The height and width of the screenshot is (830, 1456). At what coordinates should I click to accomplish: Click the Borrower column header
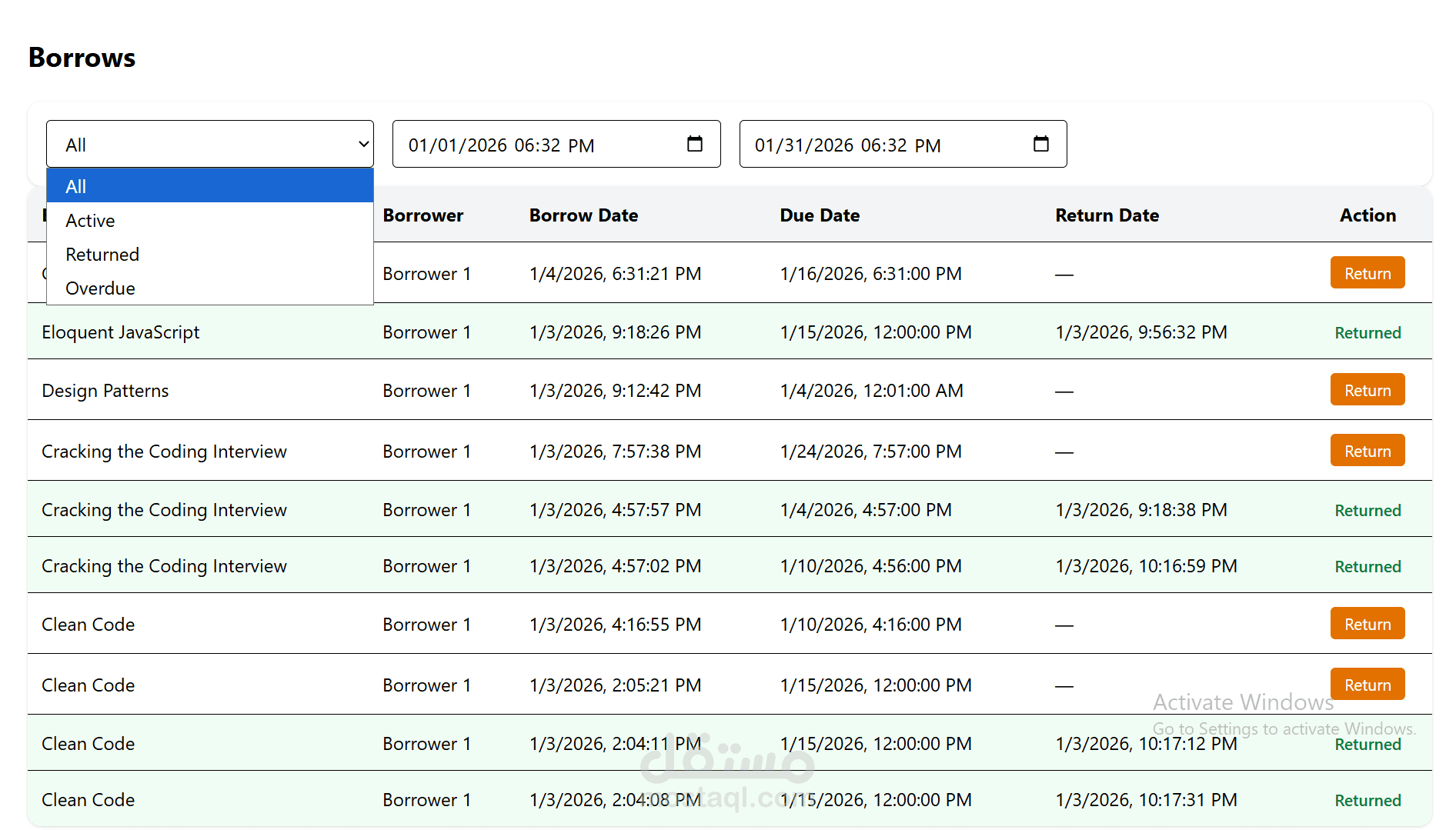click(x=423, y=215)
